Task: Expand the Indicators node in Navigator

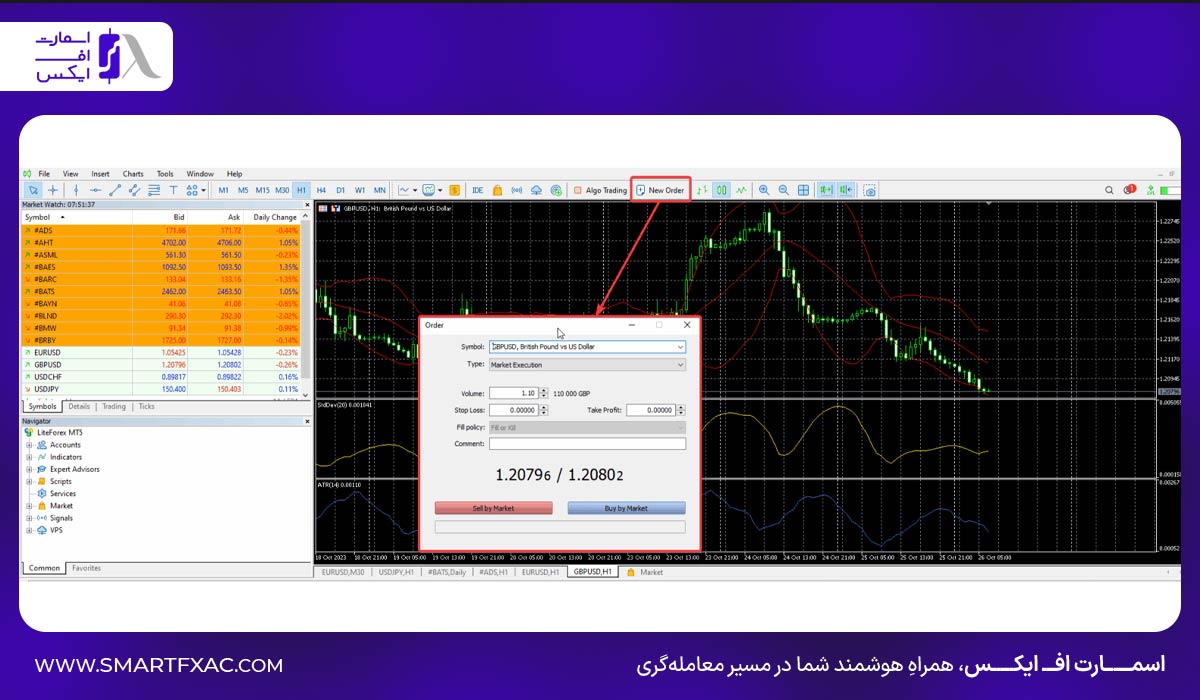Action: pos(29,457)
